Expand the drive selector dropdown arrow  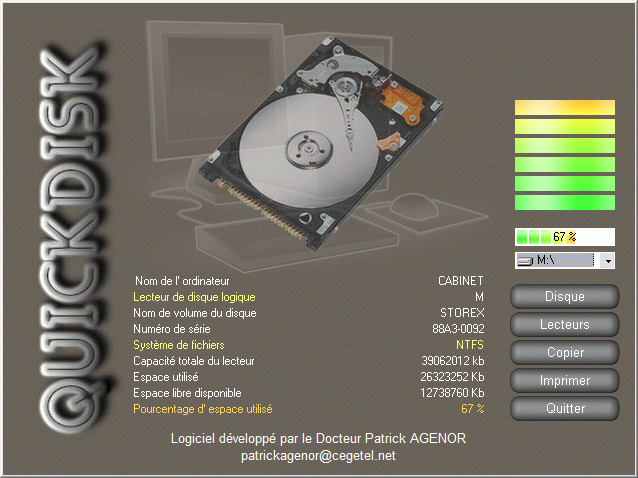(x=608, y=261)
